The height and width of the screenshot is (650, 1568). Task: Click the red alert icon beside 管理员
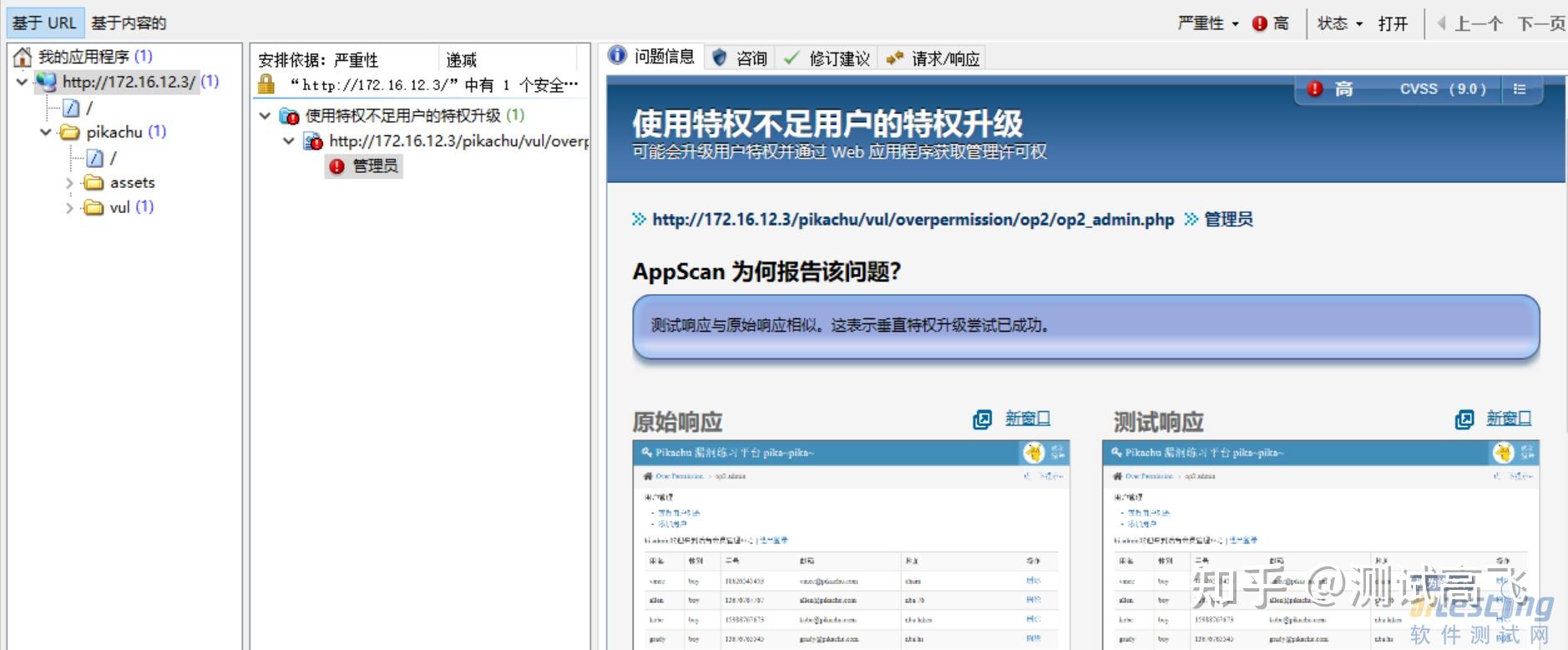[x=336, y=167]
